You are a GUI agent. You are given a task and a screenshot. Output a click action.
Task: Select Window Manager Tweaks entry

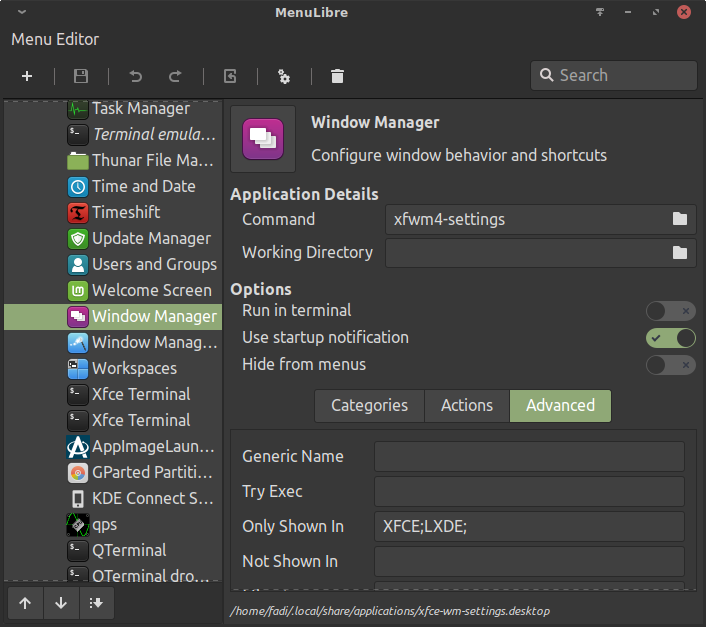point(113,343)
